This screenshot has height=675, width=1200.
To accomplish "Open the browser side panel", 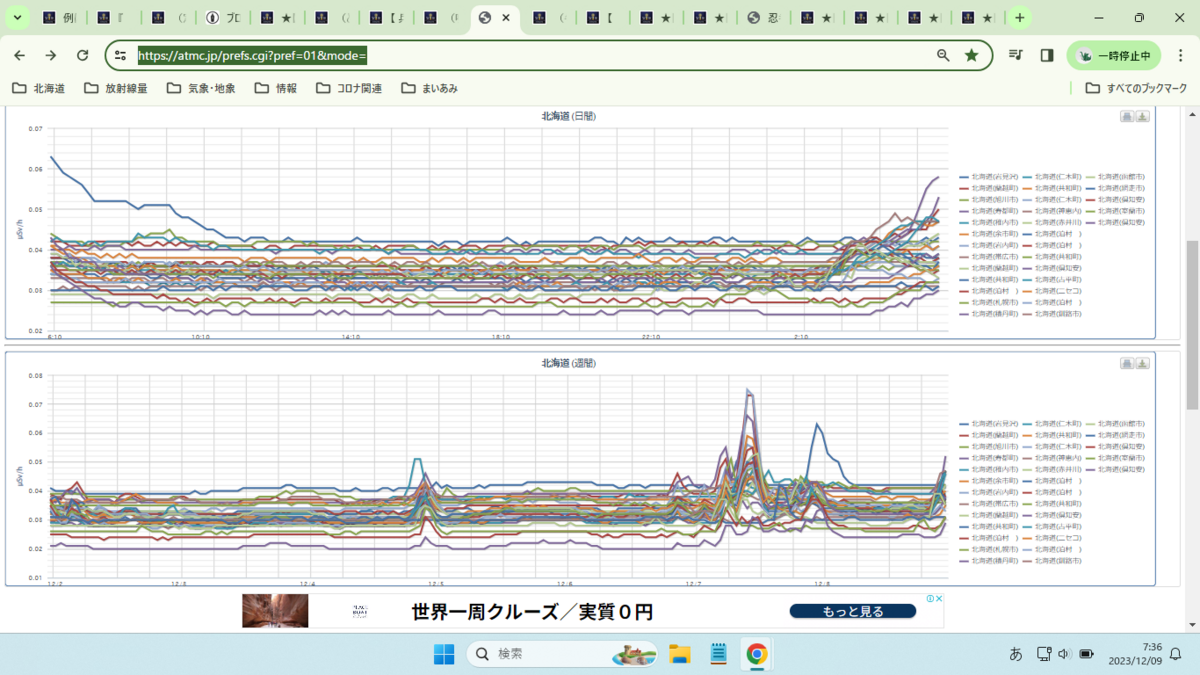I will 1047,55.
